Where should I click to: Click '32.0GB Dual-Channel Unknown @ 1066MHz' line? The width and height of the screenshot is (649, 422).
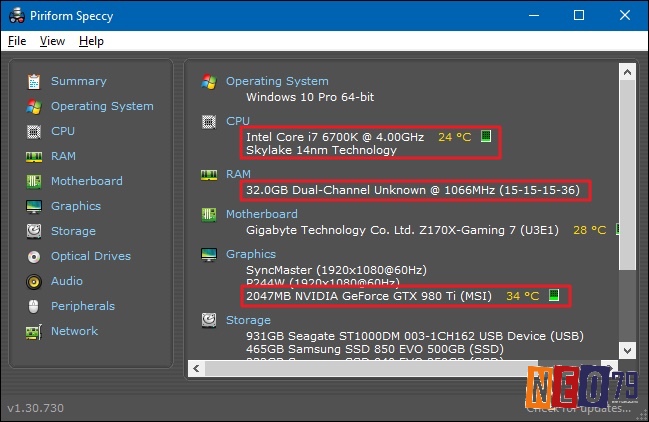[413, 190]
